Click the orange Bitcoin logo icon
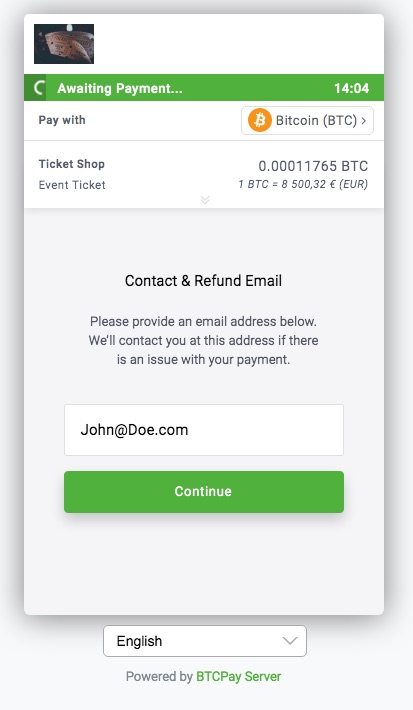Image resolution: width=413 pixels, height=710 pixels. coord(259,120)
